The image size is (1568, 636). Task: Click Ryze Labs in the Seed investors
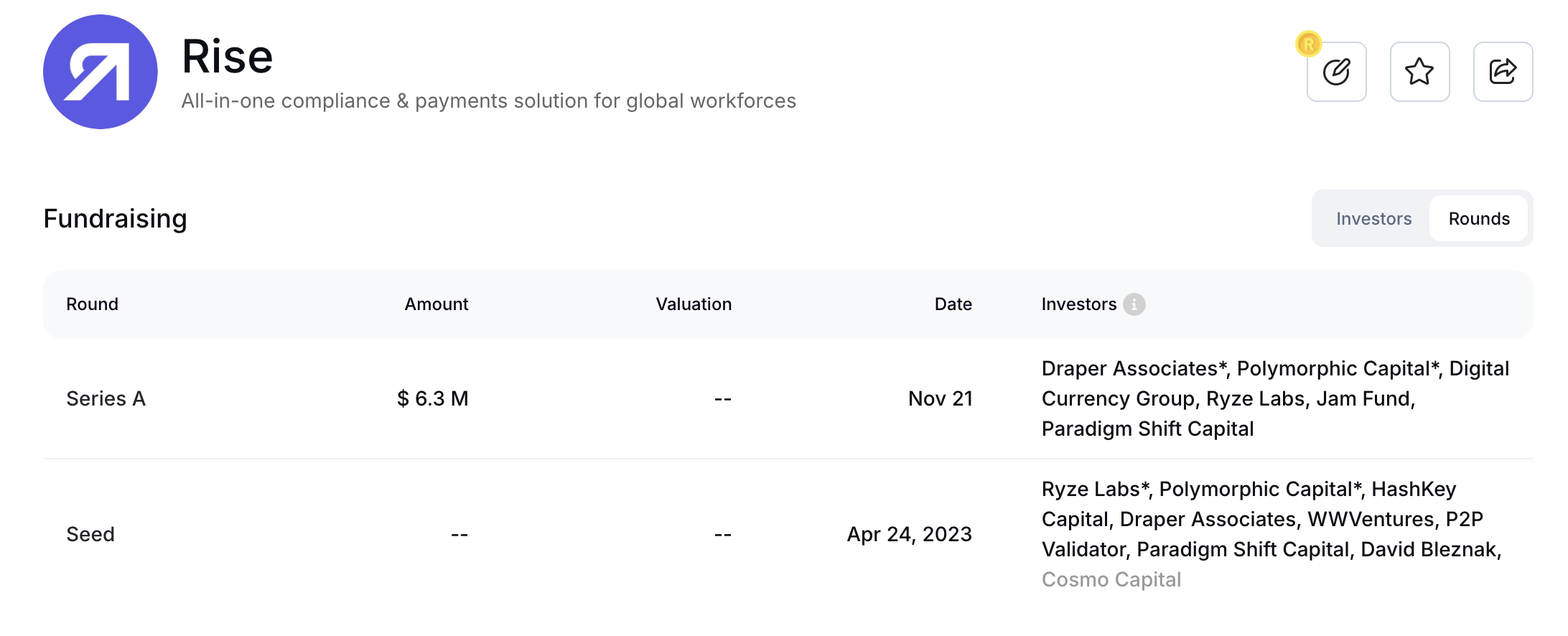coord(1091,489)
